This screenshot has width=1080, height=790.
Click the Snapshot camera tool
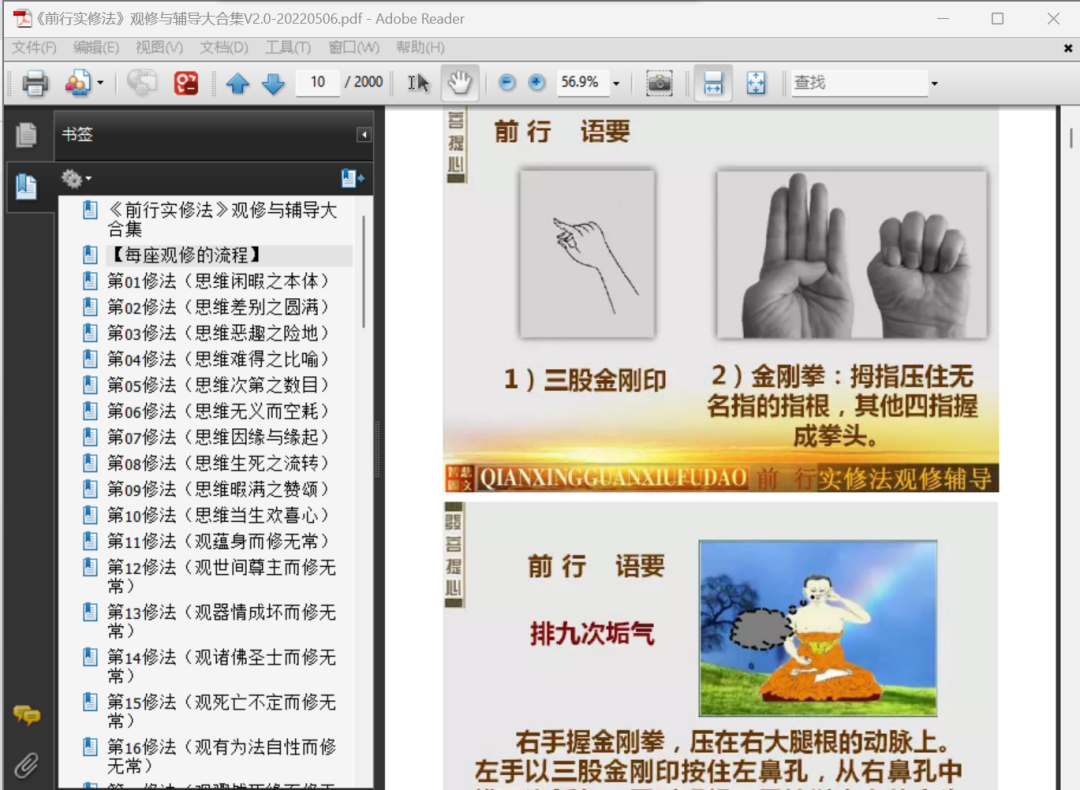pyautogui.click(x=659, y=83)
